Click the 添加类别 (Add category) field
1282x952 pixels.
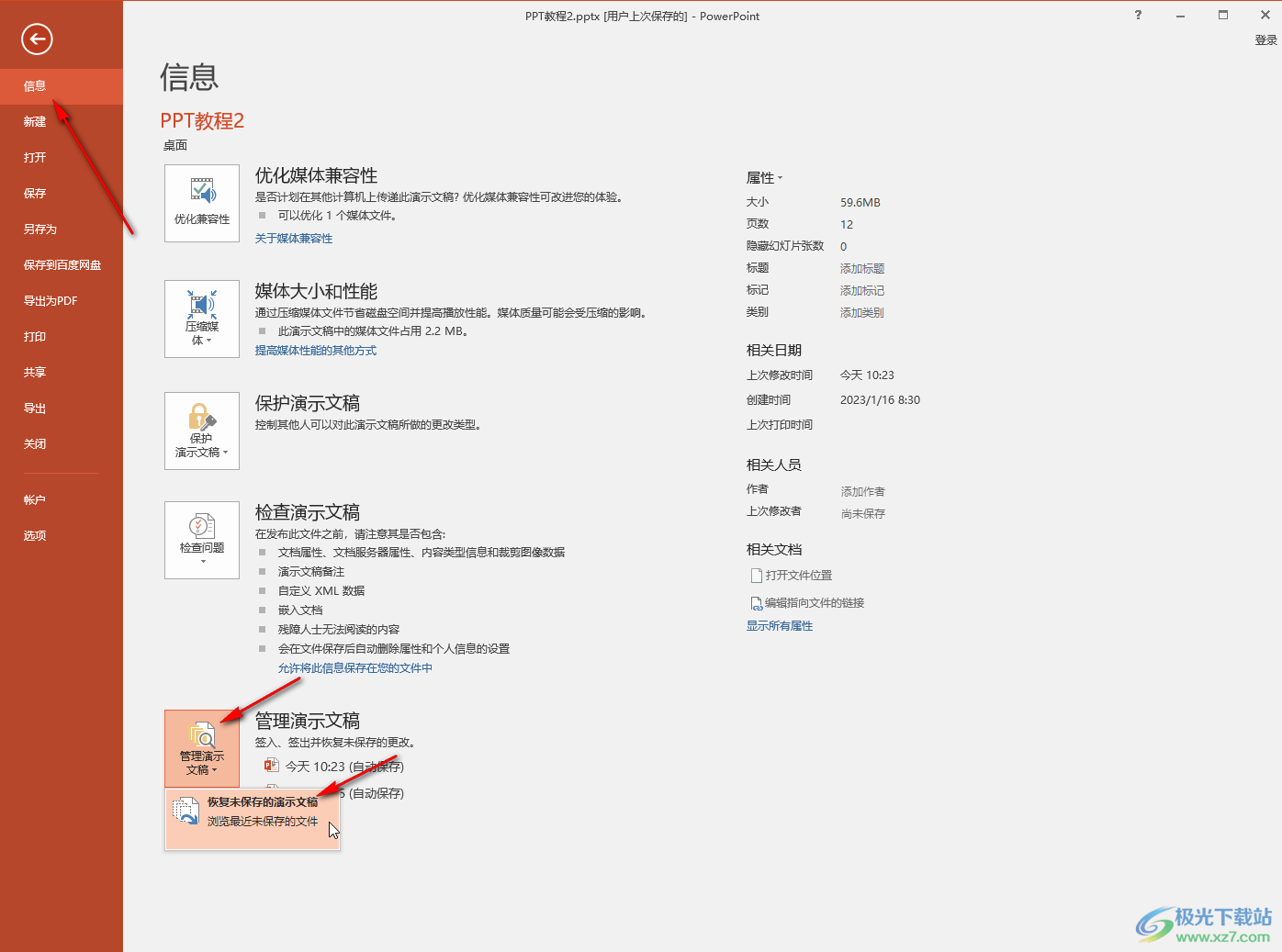click(x=862, y=313)
